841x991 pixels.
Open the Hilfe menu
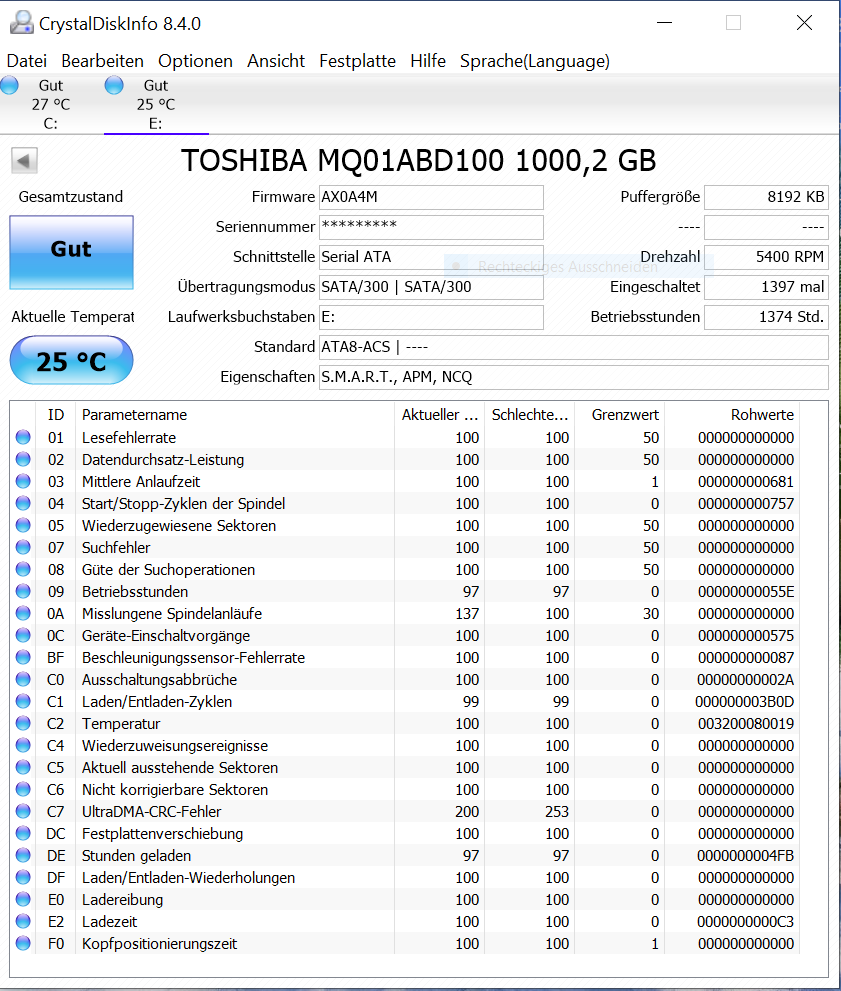tap(428, 61)
